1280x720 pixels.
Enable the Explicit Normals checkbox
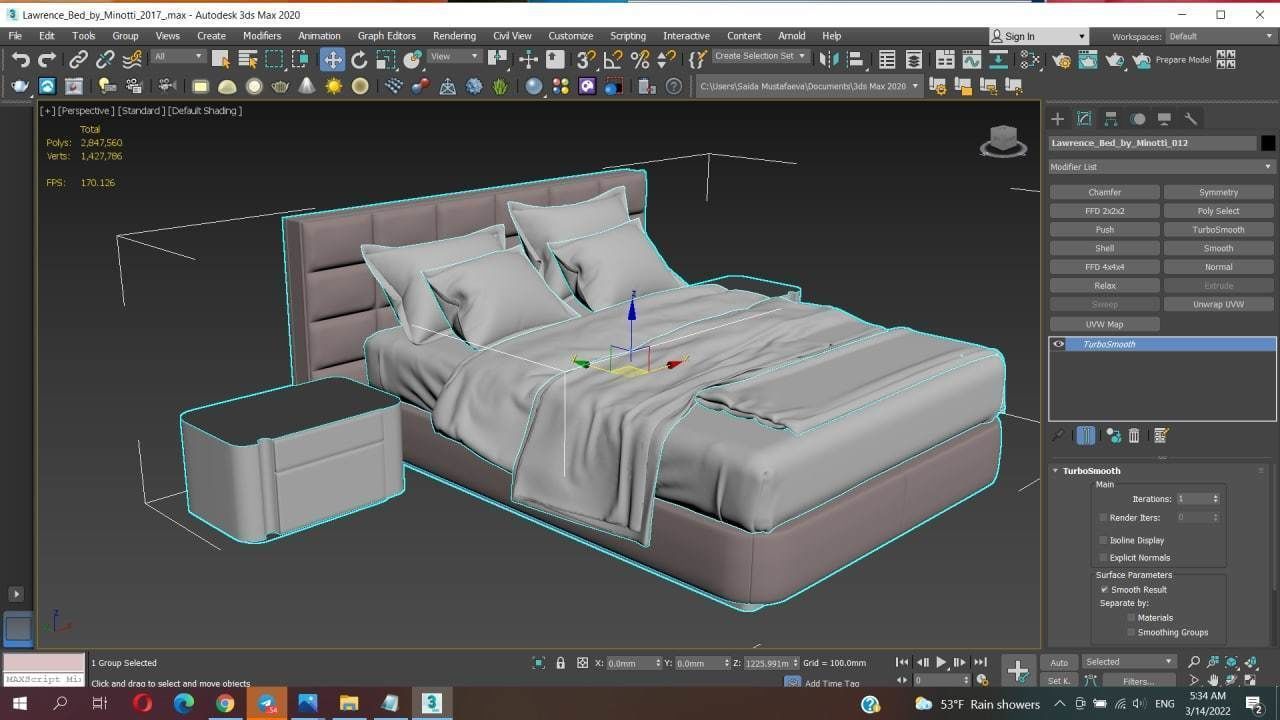(1103, 558)
